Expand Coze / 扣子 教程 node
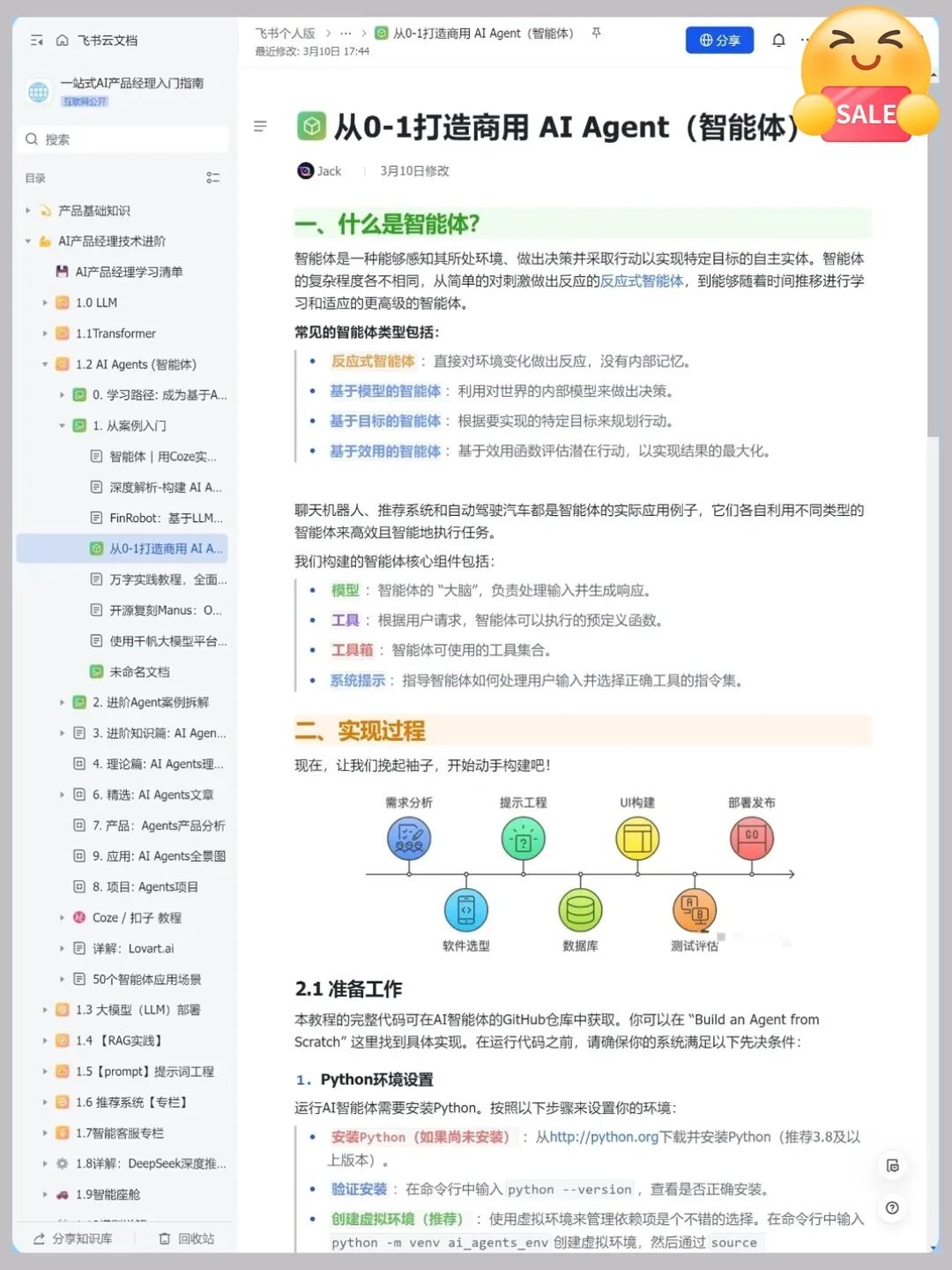 tap(63, 918)
